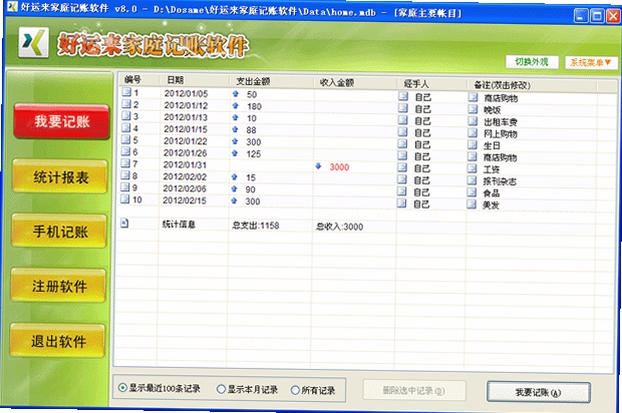Click the 注册软件 sidebar button

59,286
